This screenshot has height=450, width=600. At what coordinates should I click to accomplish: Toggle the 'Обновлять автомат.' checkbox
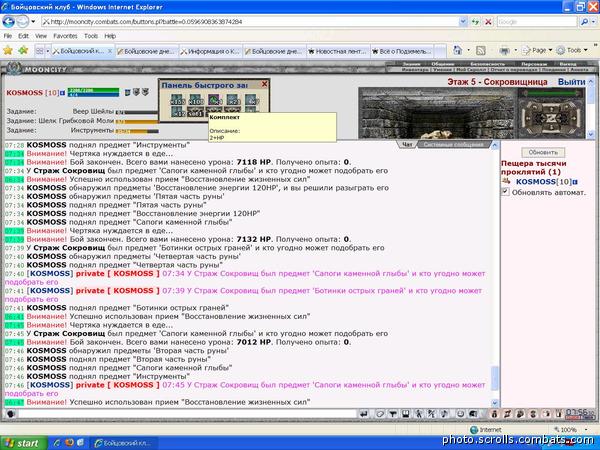[505, 192]
